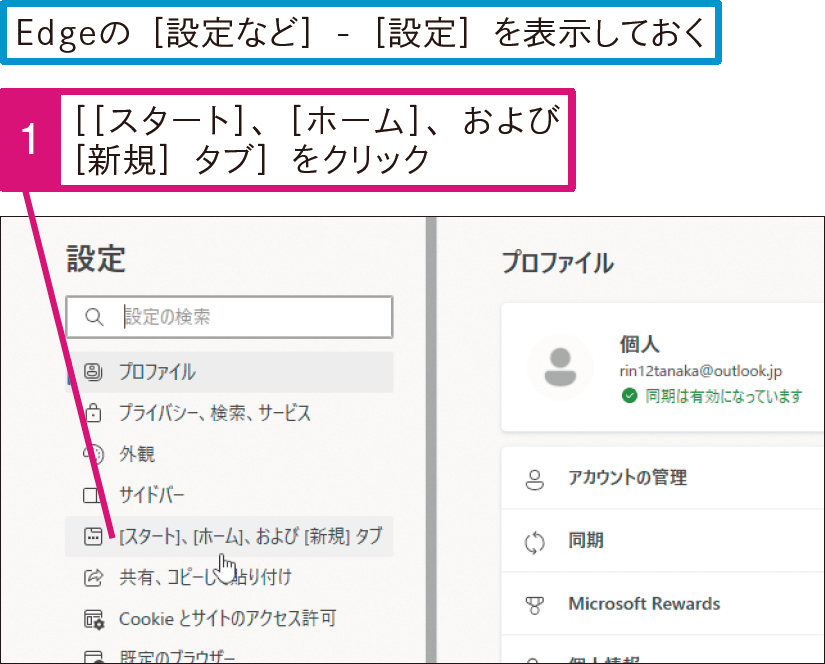825x664 pixels.
Task: Click the sidebar panel icon beside サイドバー
Action: pos(93,495)
